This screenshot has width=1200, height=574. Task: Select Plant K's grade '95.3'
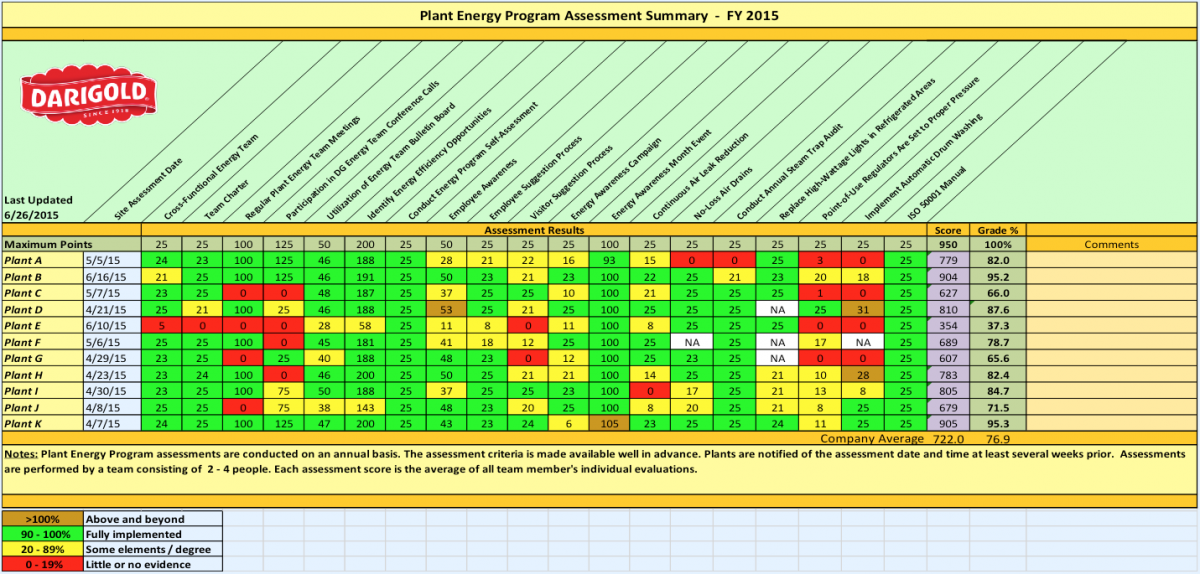(995, 423)
